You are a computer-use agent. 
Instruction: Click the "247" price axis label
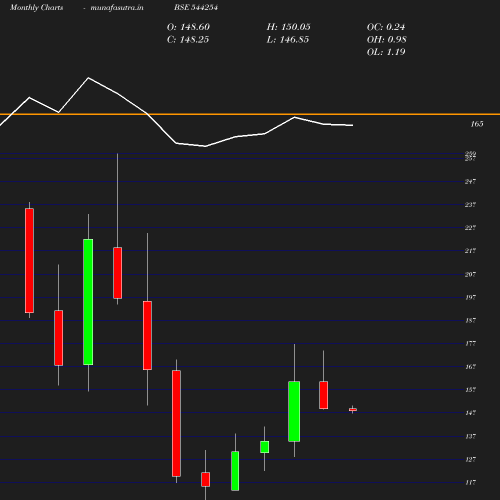pyautogui.click(x=470, y=182)
